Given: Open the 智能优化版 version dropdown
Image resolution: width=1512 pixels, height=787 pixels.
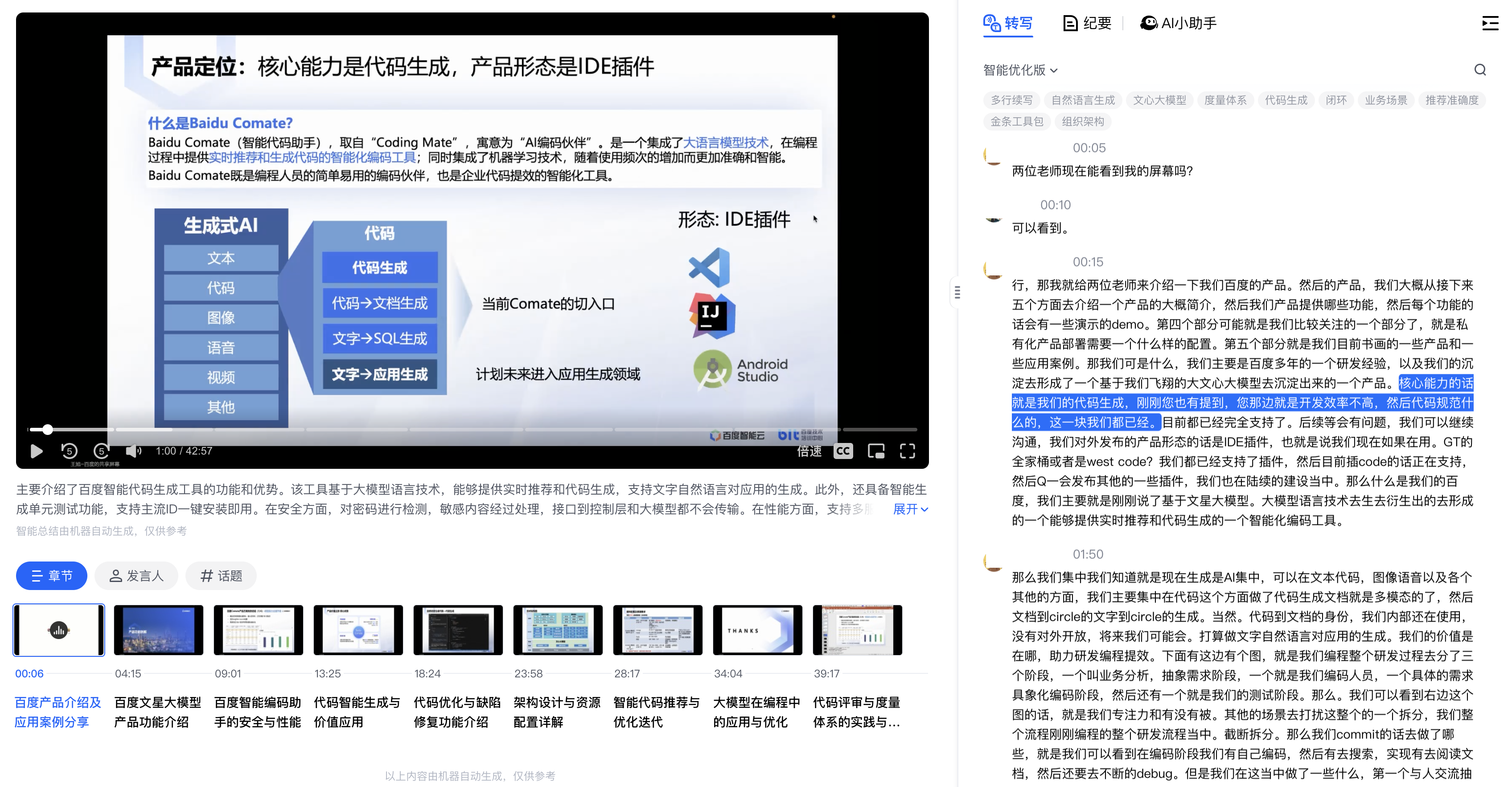Looking at the screenshot, I should tap(1020, 70).
